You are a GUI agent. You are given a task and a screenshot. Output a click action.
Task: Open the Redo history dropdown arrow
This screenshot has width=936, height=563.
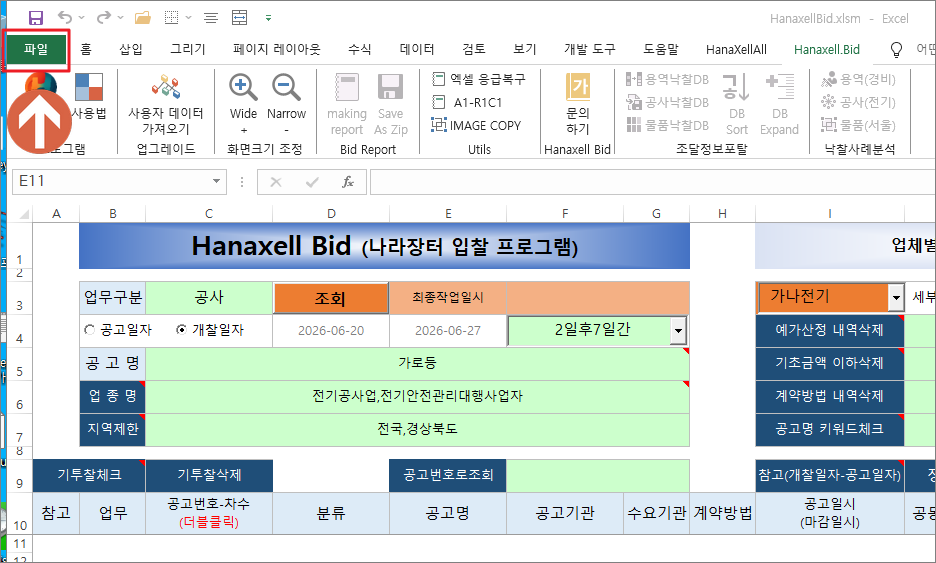121,18
